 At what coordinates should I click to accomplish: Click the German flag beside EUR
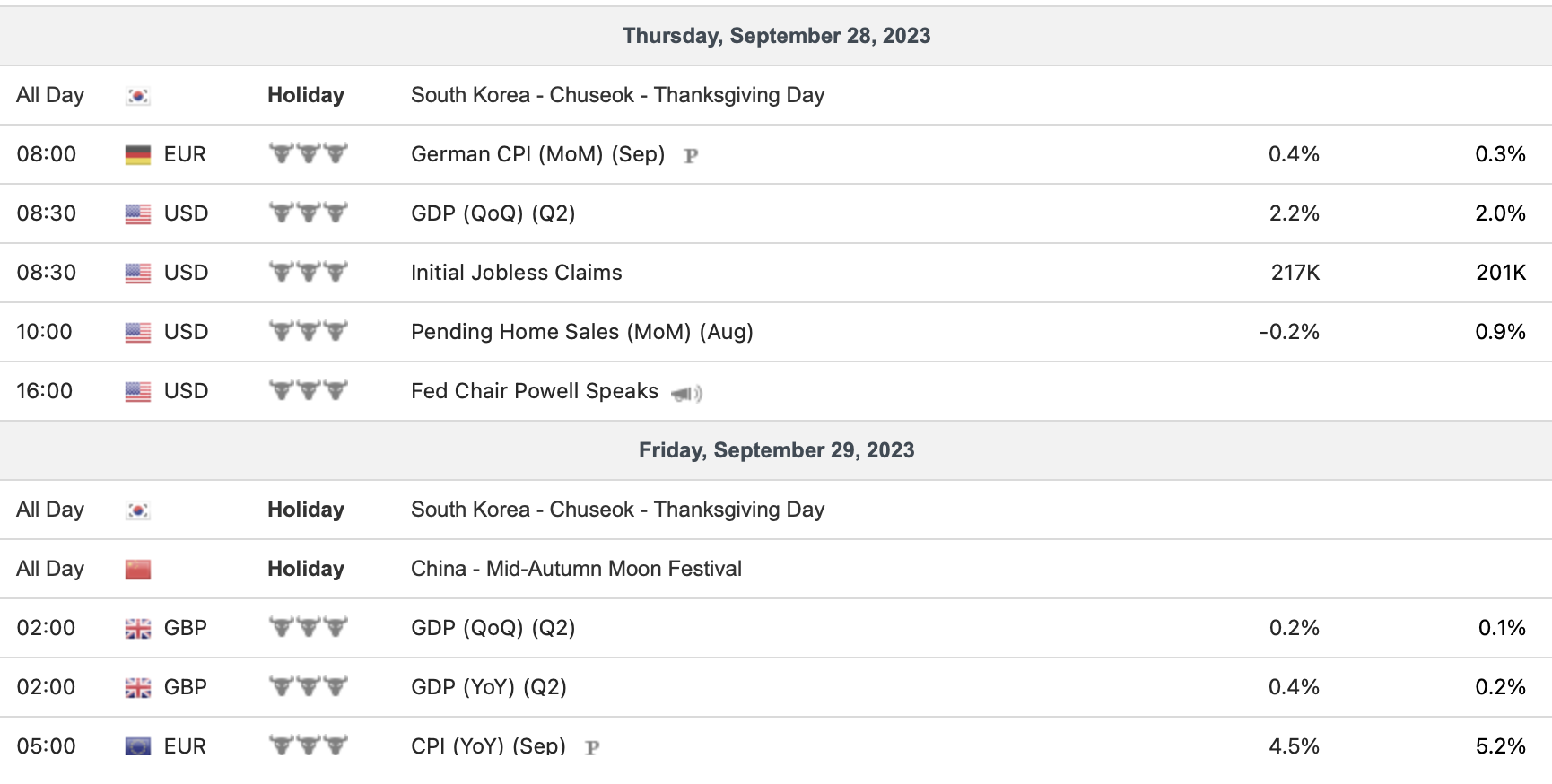click(137, 155)
